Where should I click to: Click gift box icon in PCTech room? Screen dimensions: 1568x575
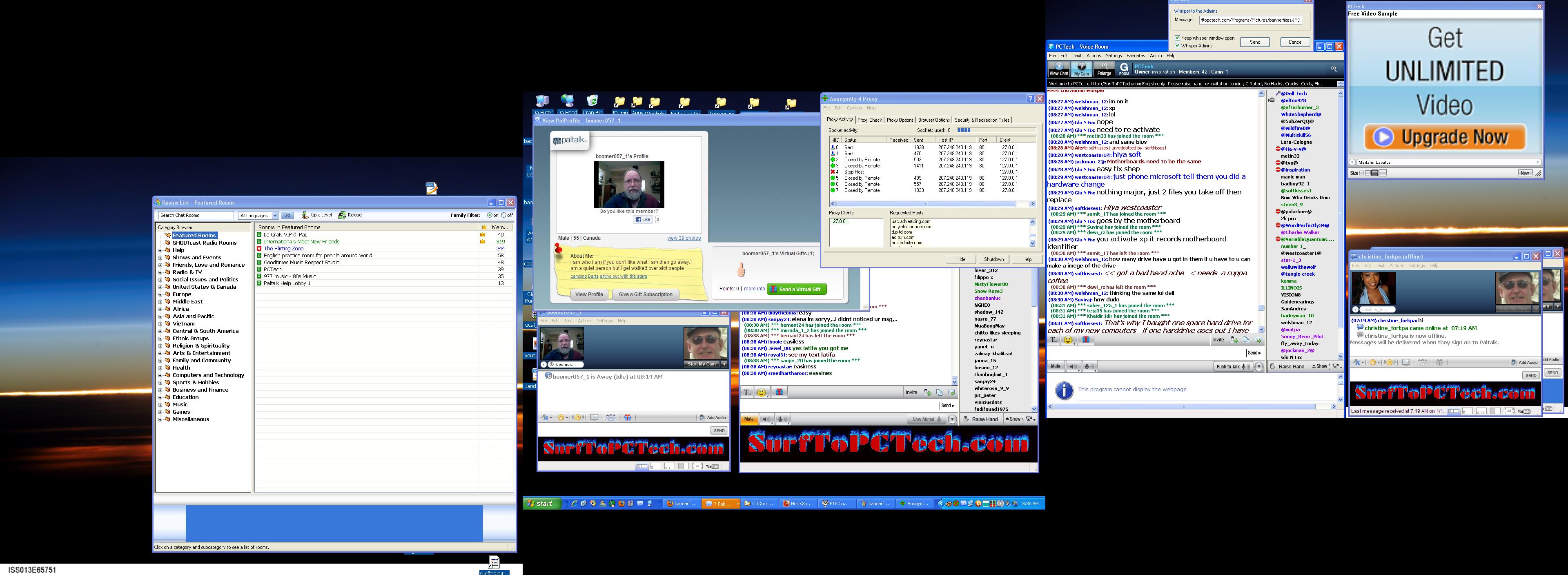[x=1085, y=339]
